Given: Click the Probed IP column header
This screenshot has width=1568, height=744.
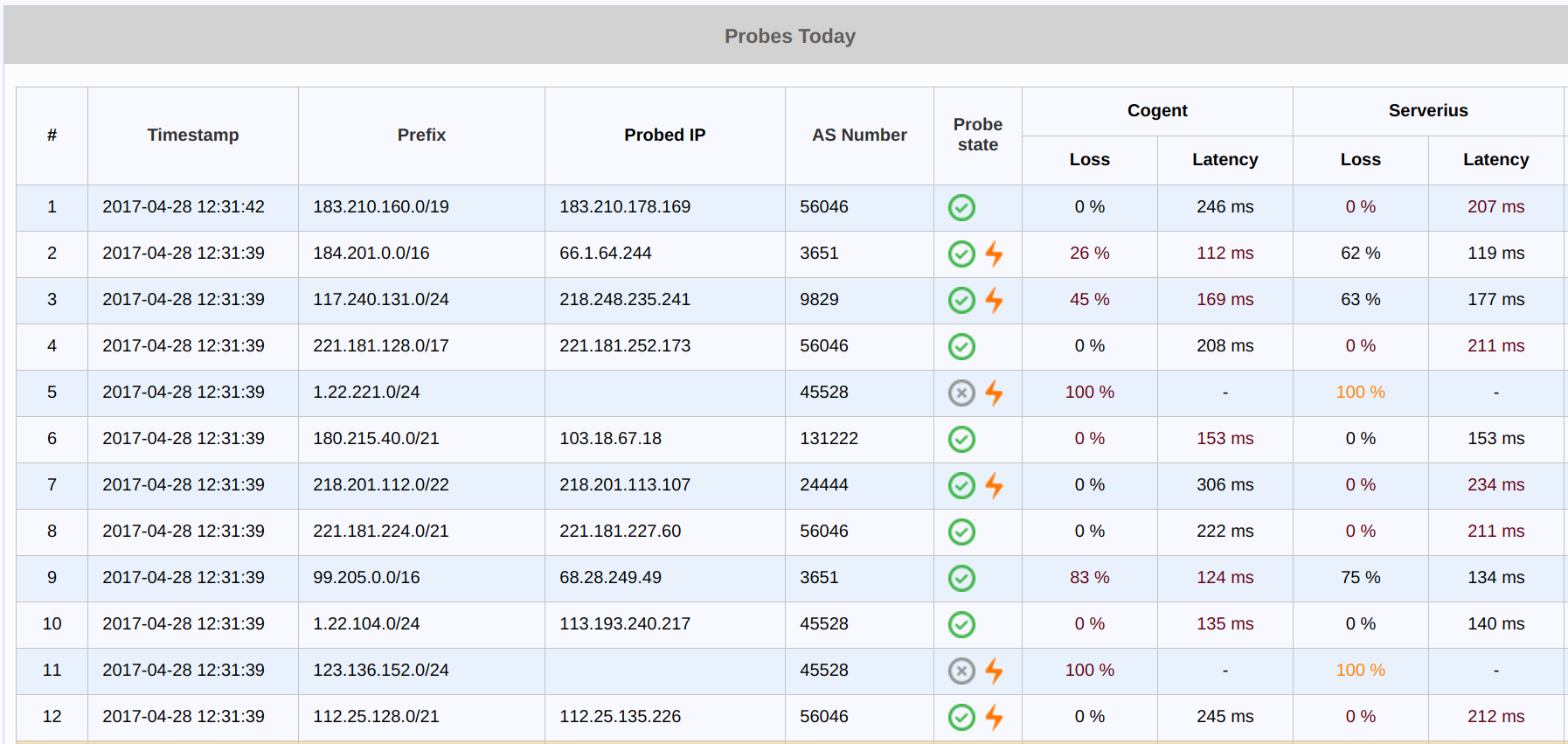Looking at the screenshot, I should click(664, 135).
